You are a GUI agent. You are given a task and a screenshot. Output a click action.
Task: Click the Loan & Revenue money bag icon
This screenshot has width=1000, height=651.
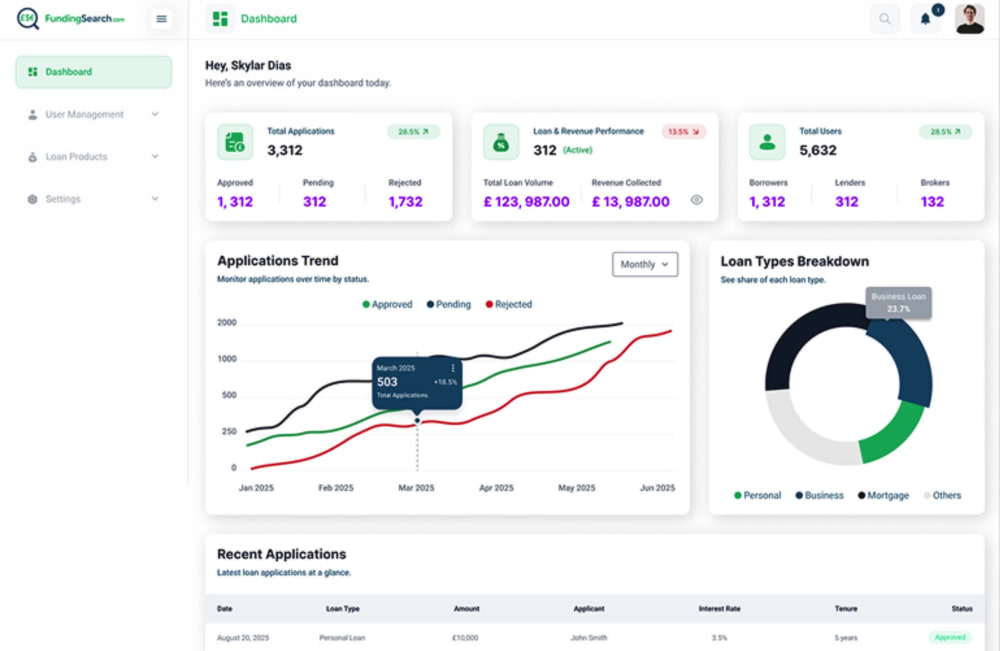pos(501,142)
